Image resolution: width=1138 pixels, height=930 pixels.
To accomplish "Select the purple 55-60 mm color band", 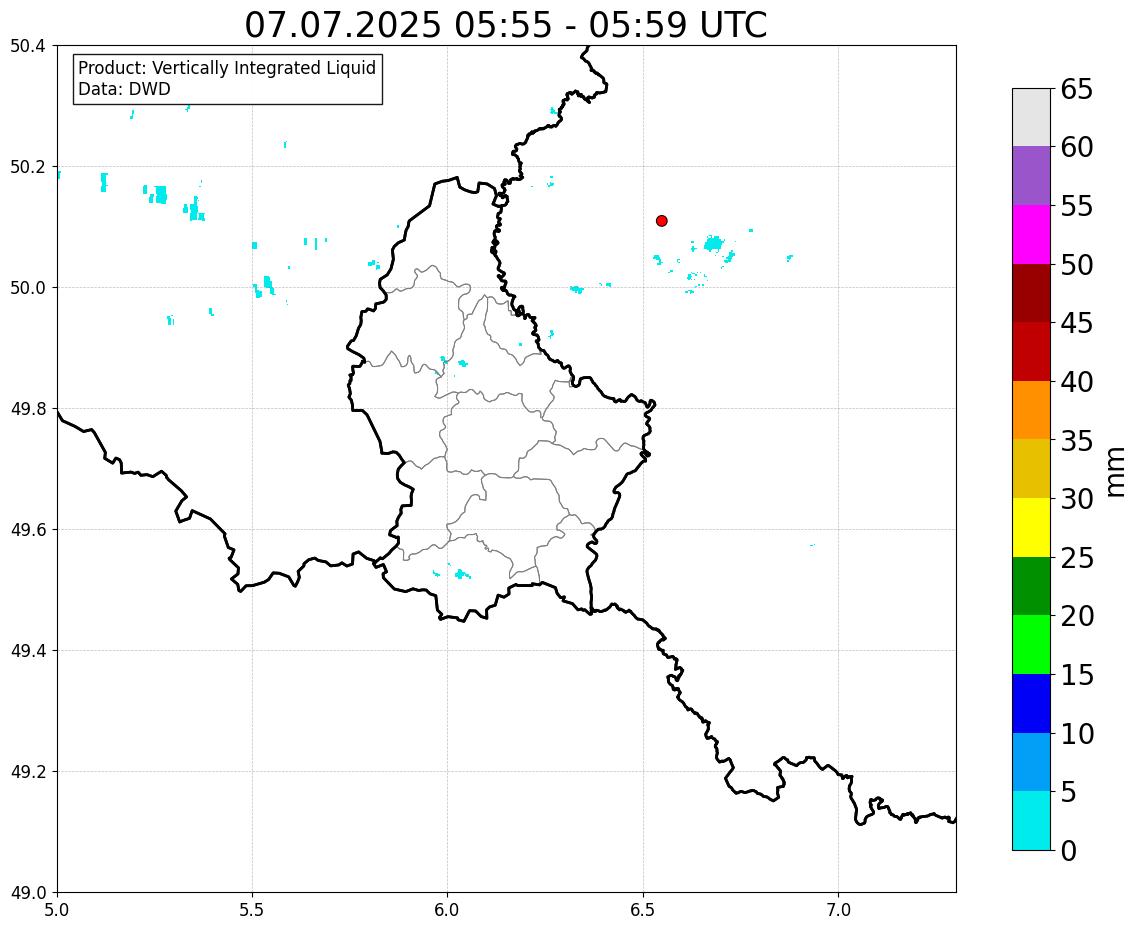I will 1031,176.
